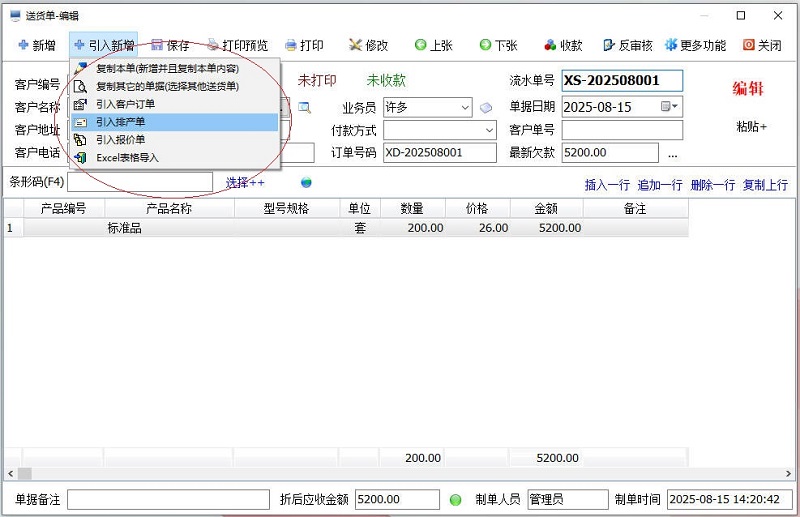Go to next record with 下张
Image resolution: width=800 pixels, height=517 pixels.
tap(498, 45)
